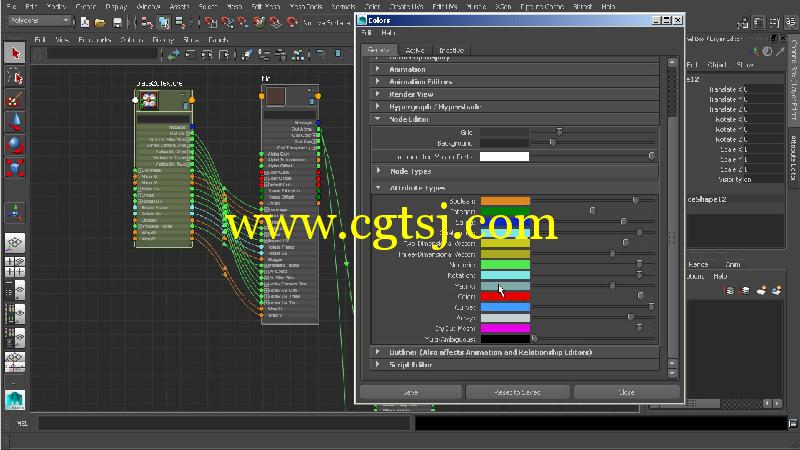Click Reset to Saved button
This screenshot has height=450, width=800.
(518, 392)
